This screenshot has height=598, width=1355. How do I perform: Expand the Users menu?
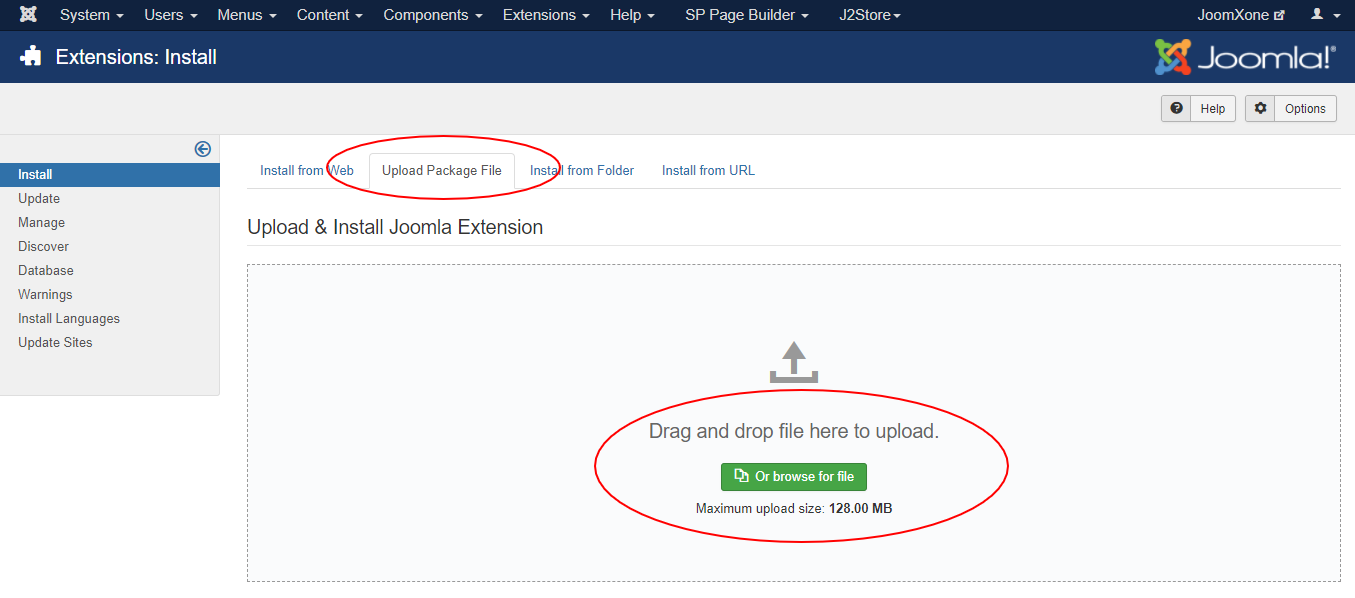[x=170, y=15]
